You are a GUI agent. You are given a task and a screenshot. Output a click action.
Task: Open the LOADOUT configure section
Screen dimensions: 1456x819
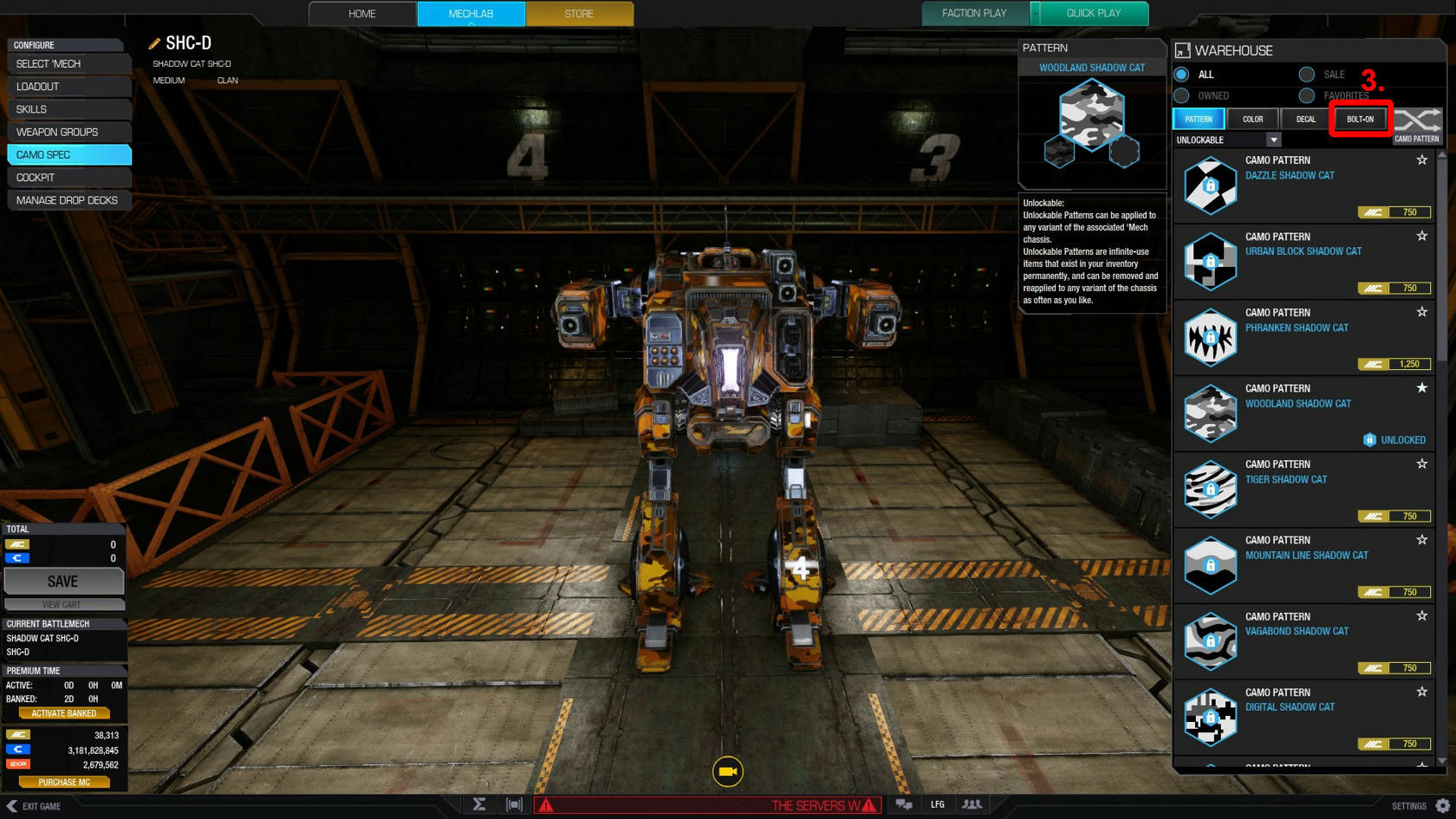(68, 87)
